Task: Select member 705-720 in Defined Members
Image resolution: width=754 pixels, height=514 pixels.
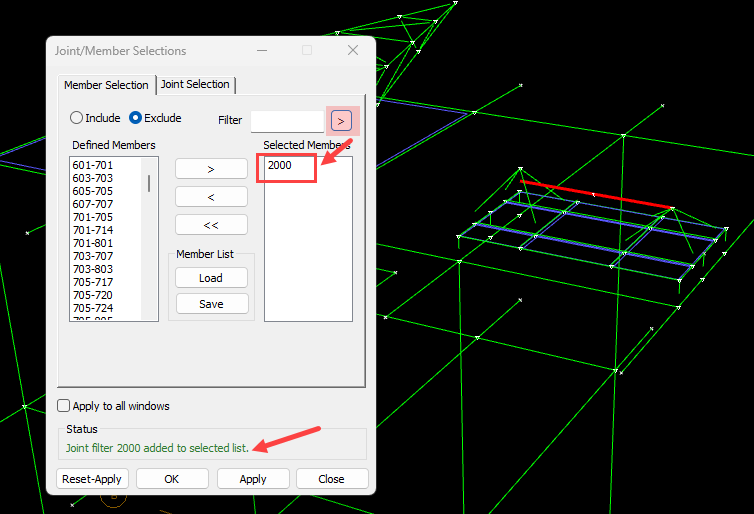Action: pos(93,295)
